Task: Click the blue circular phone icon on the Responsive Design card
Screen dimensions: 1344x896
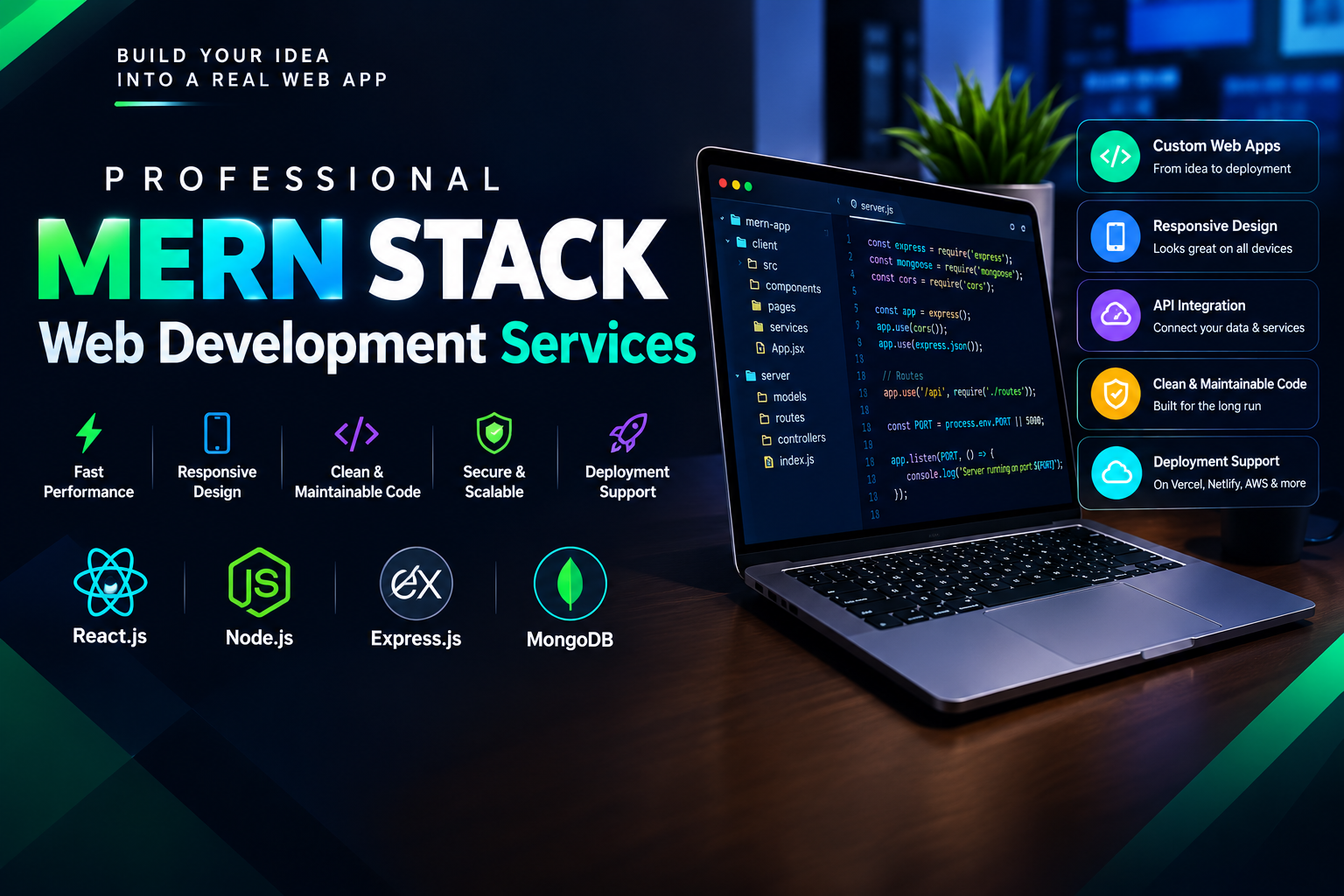Action: coord(1116,236)
